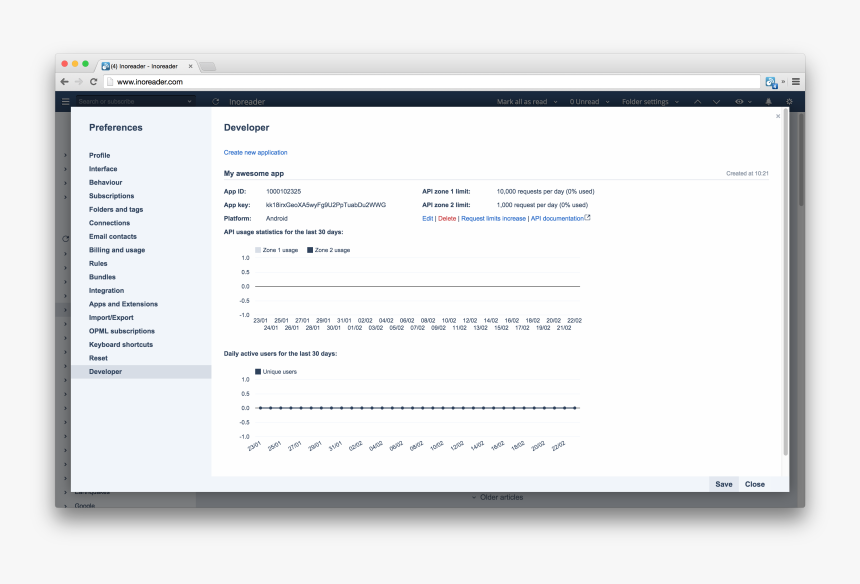
Task: Expand Older articles in background page
Action: point(497,497)
